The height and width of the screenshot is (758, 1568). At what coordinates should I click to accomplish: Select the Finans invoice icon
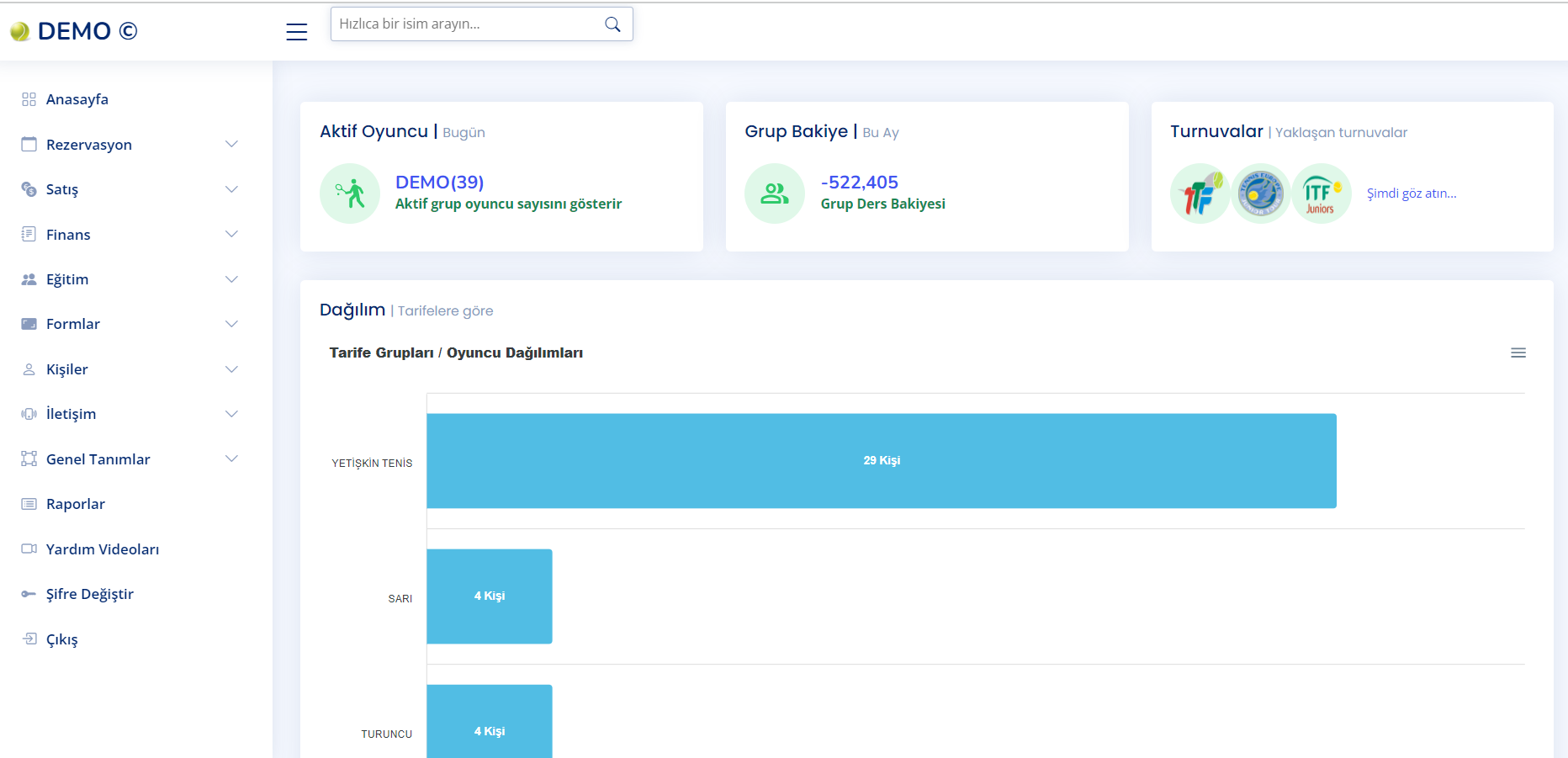29,234
